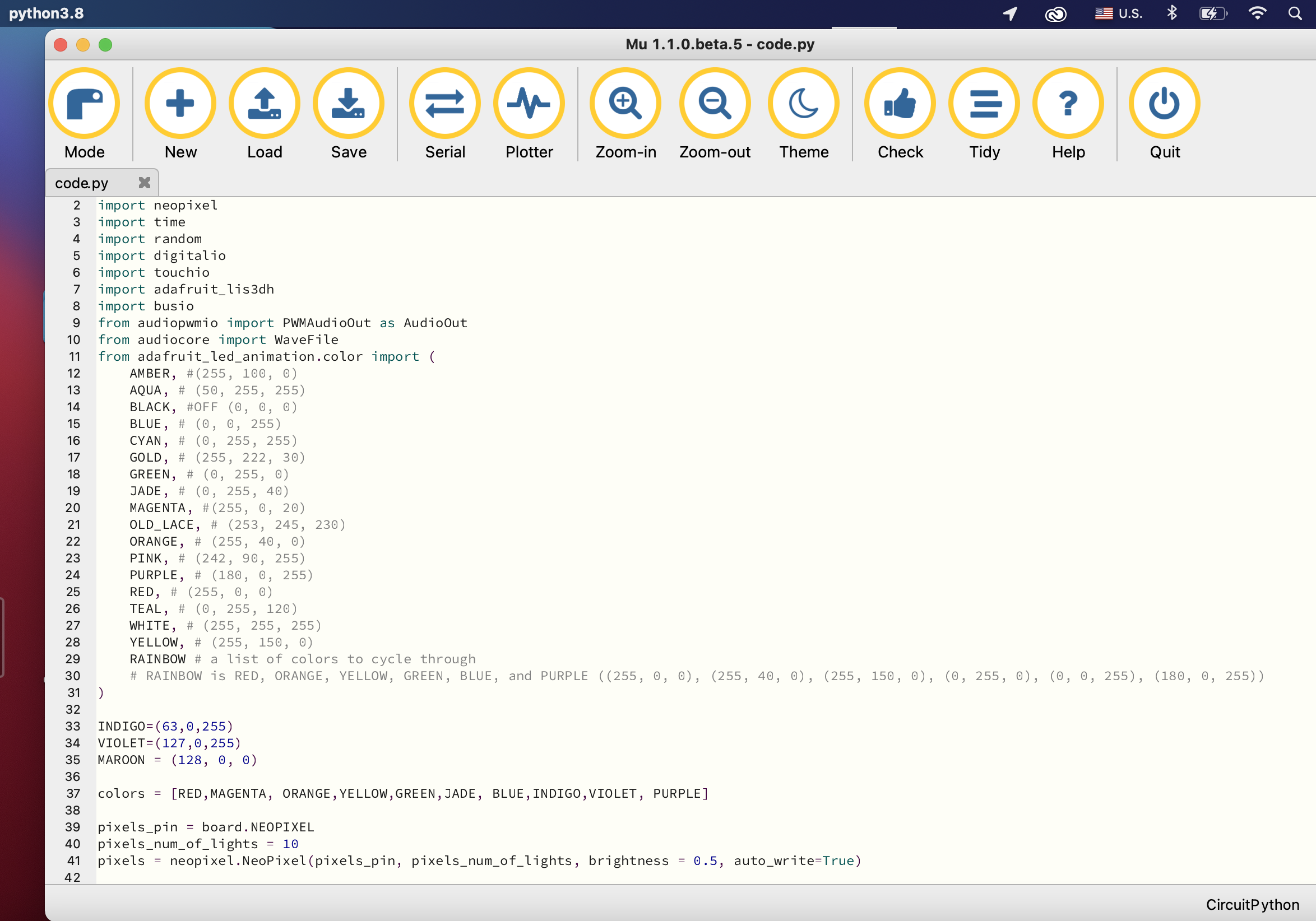Open the Mode selector in the toolbar
This screenshot has height=921, width=1316.
[x=84, y=114]
